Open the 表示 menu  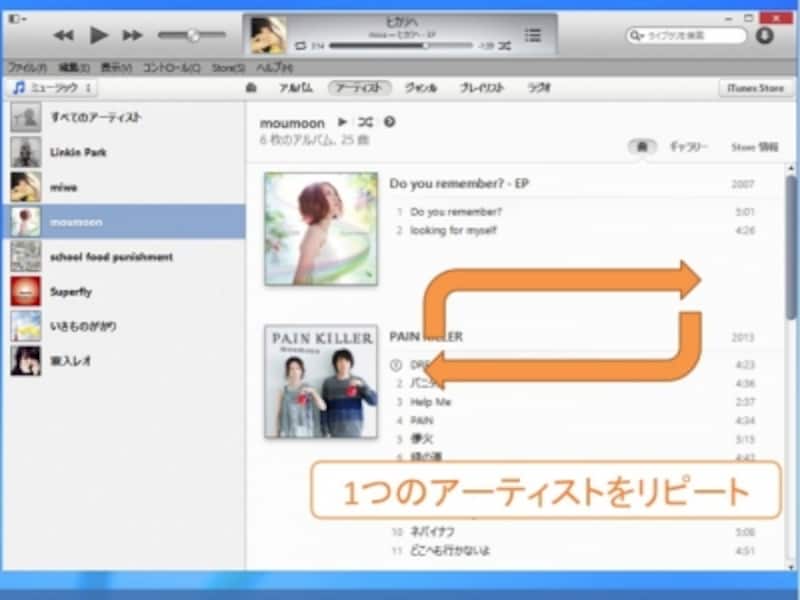[x=116, y=67]
